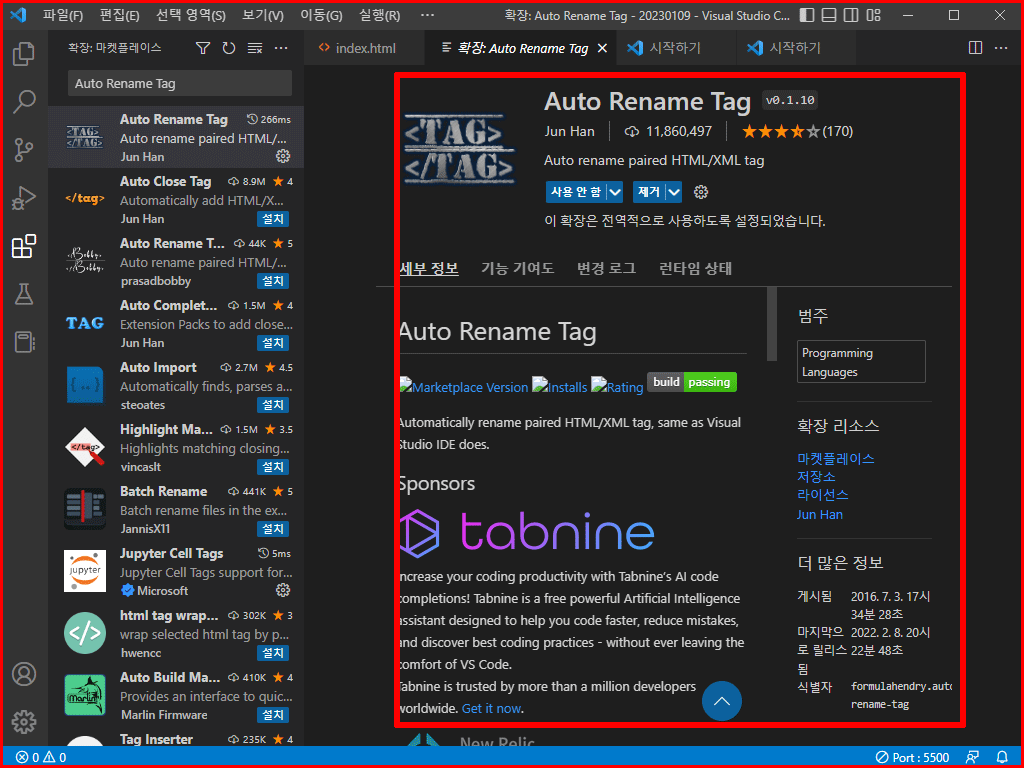The image size is (1024, 768).
Task: Open notifications bell in status bar
Action: click(1002, 758)
